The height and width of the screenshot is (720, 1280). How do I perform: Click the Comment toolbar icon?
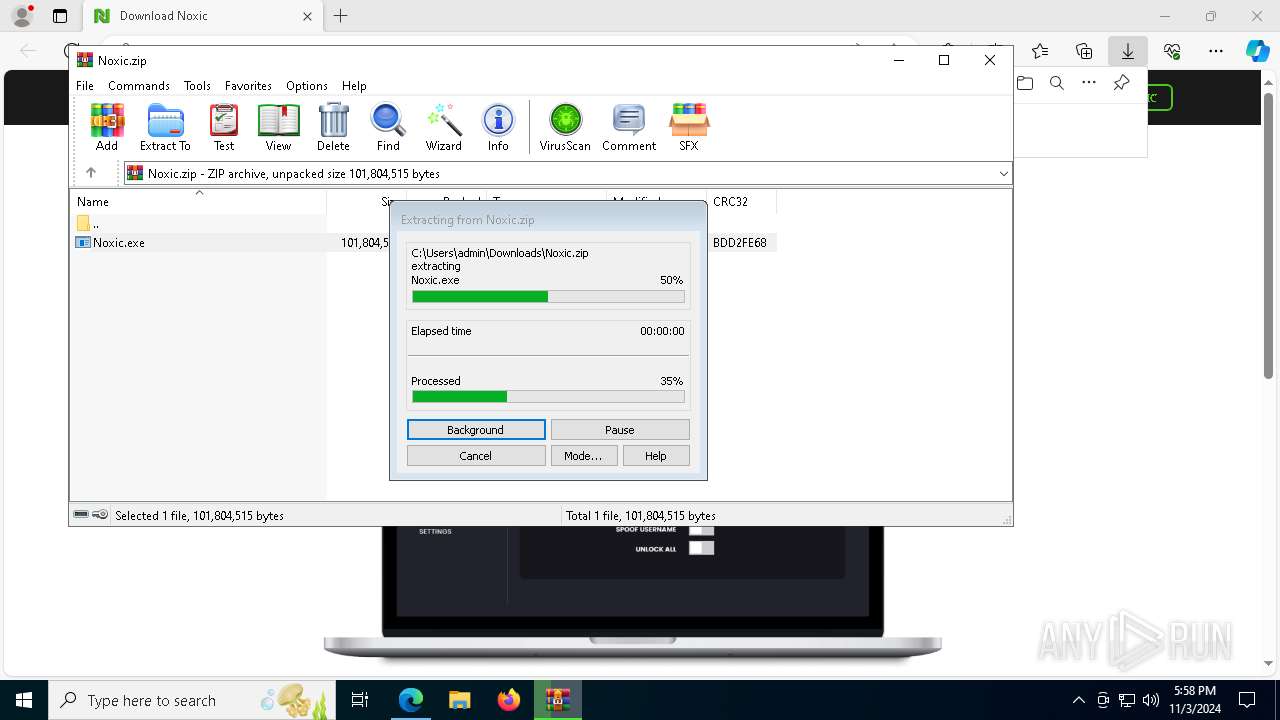(629, 127)
